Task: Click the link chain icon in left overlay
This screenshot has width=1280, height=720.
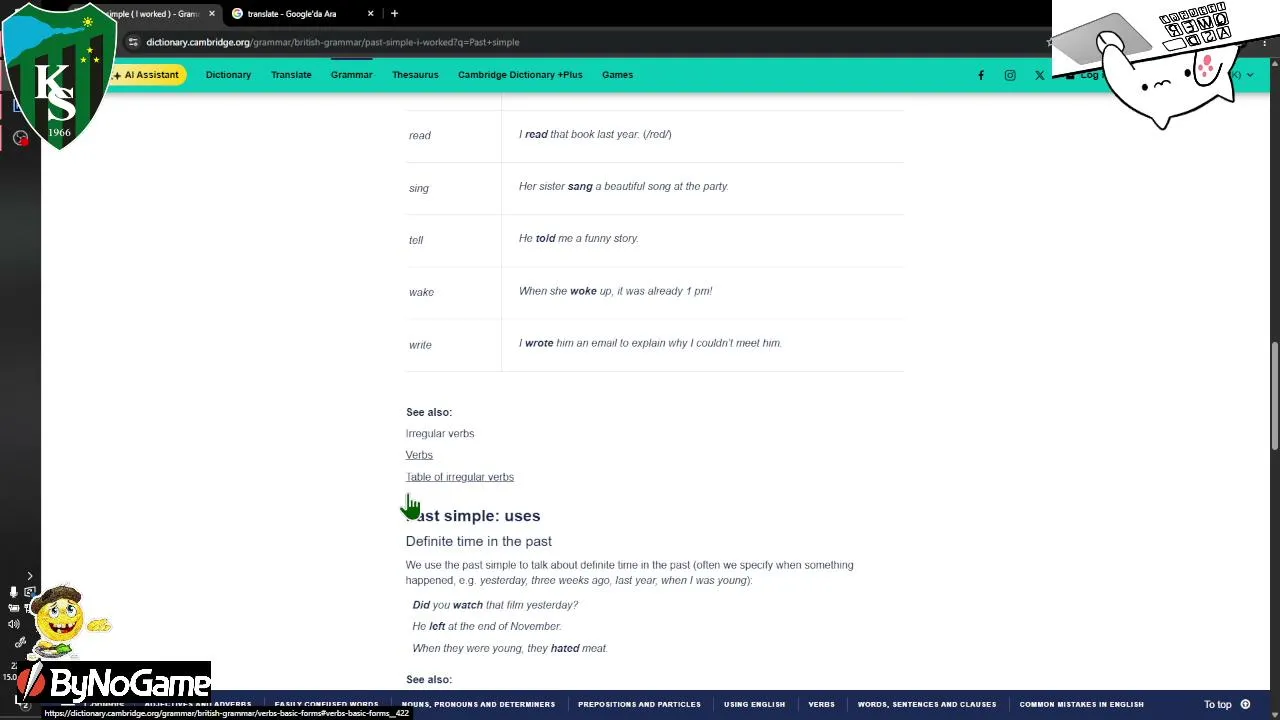Action: click(20, 643)
